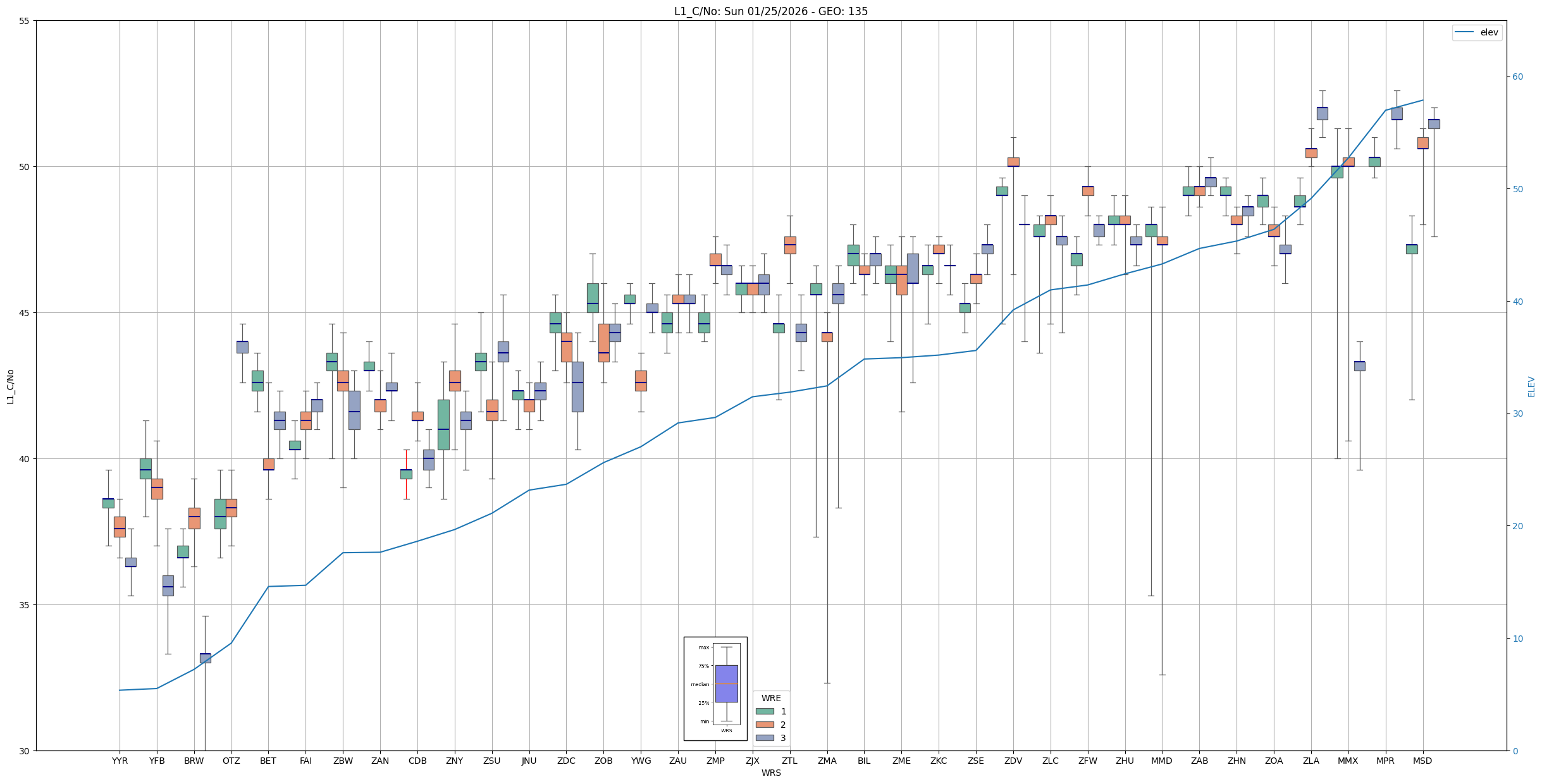Click the orange box above ZDV near 50
The image size is (1542, 784).
[x=1013, y=162]
